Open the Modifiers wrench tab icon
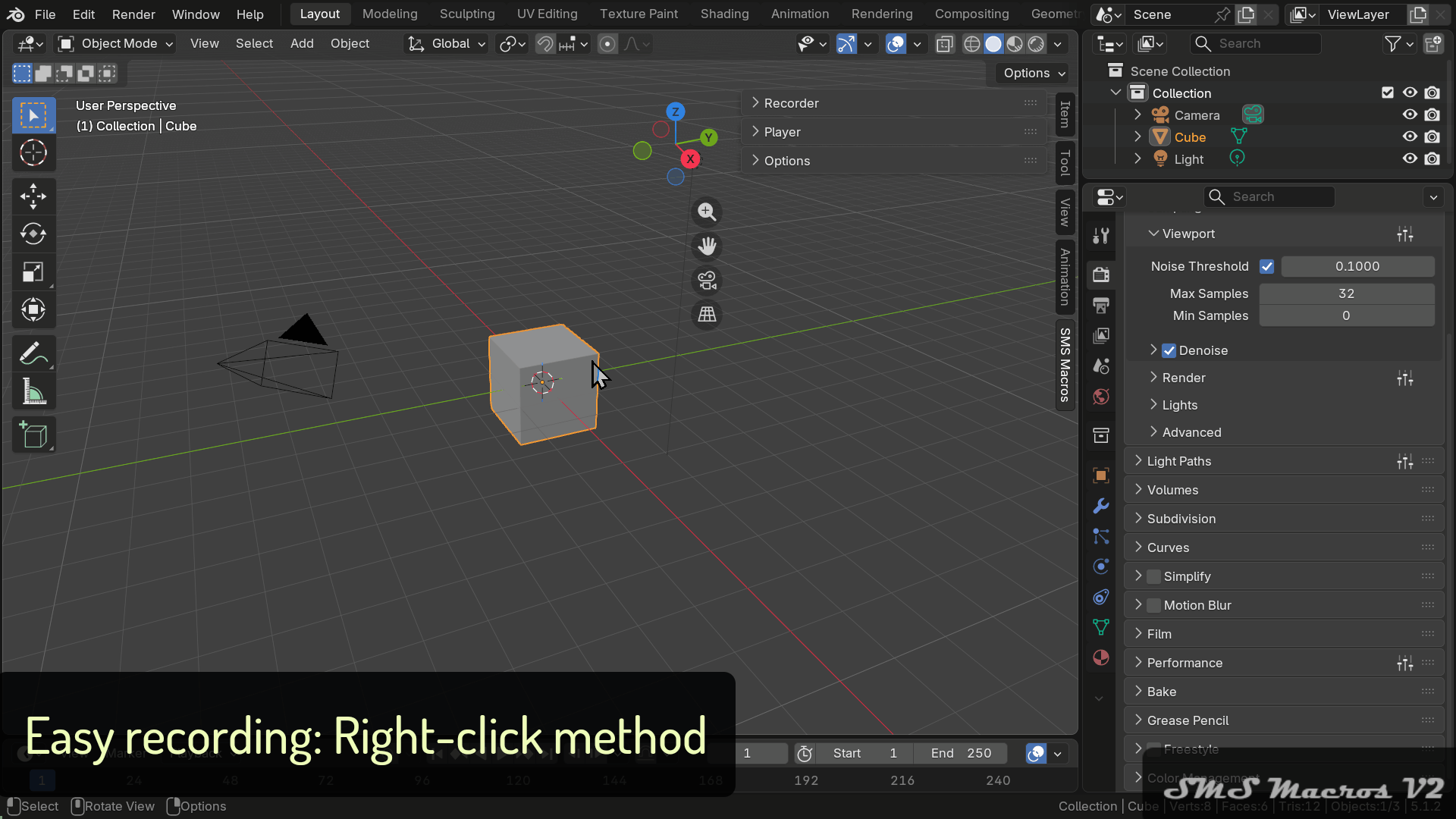 coord(1101,506)
